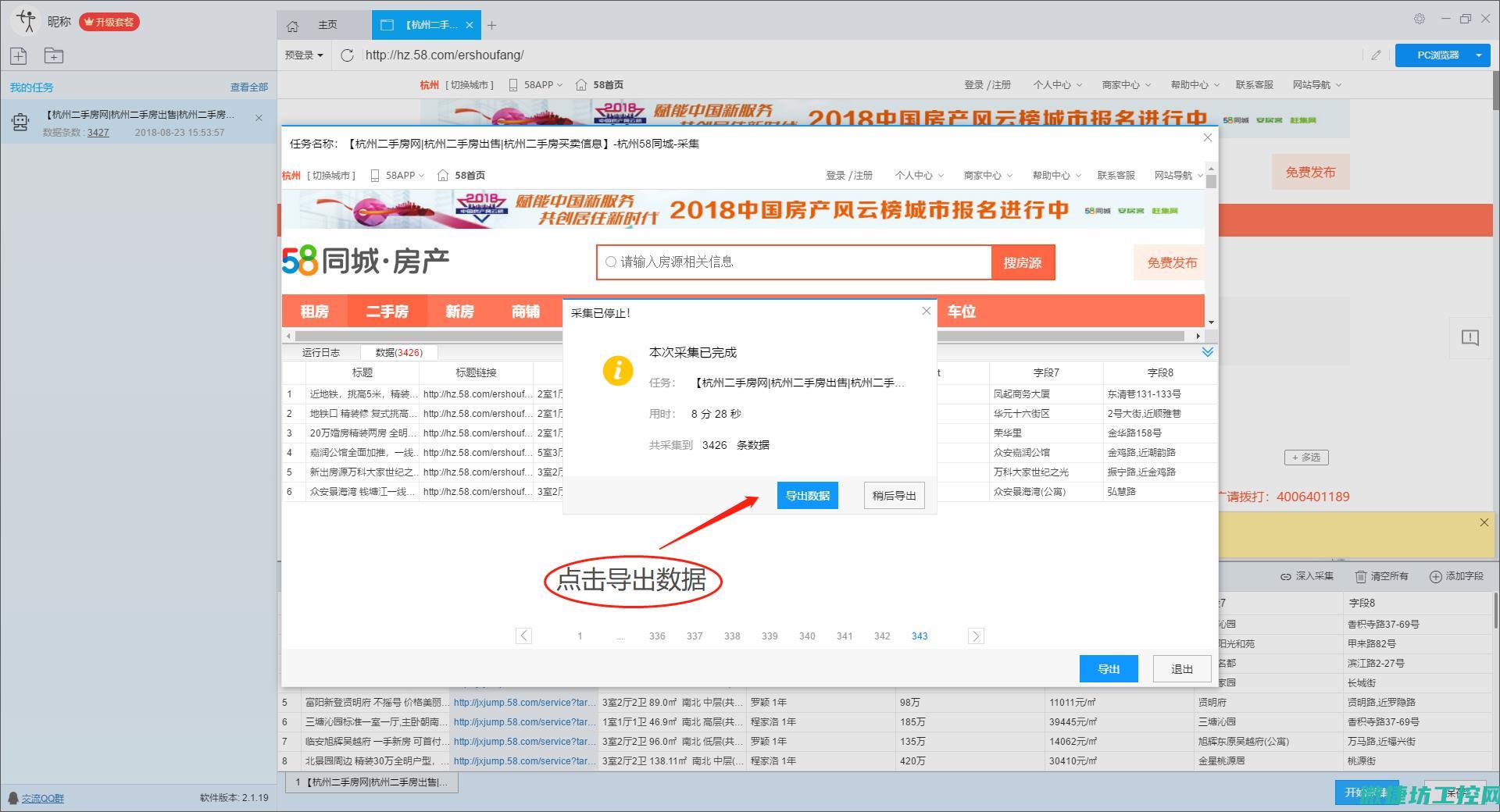The width and height of the screenshot is (1500, 812).
Task: Click the 退出 button
Action: (x=1182, y=668)
